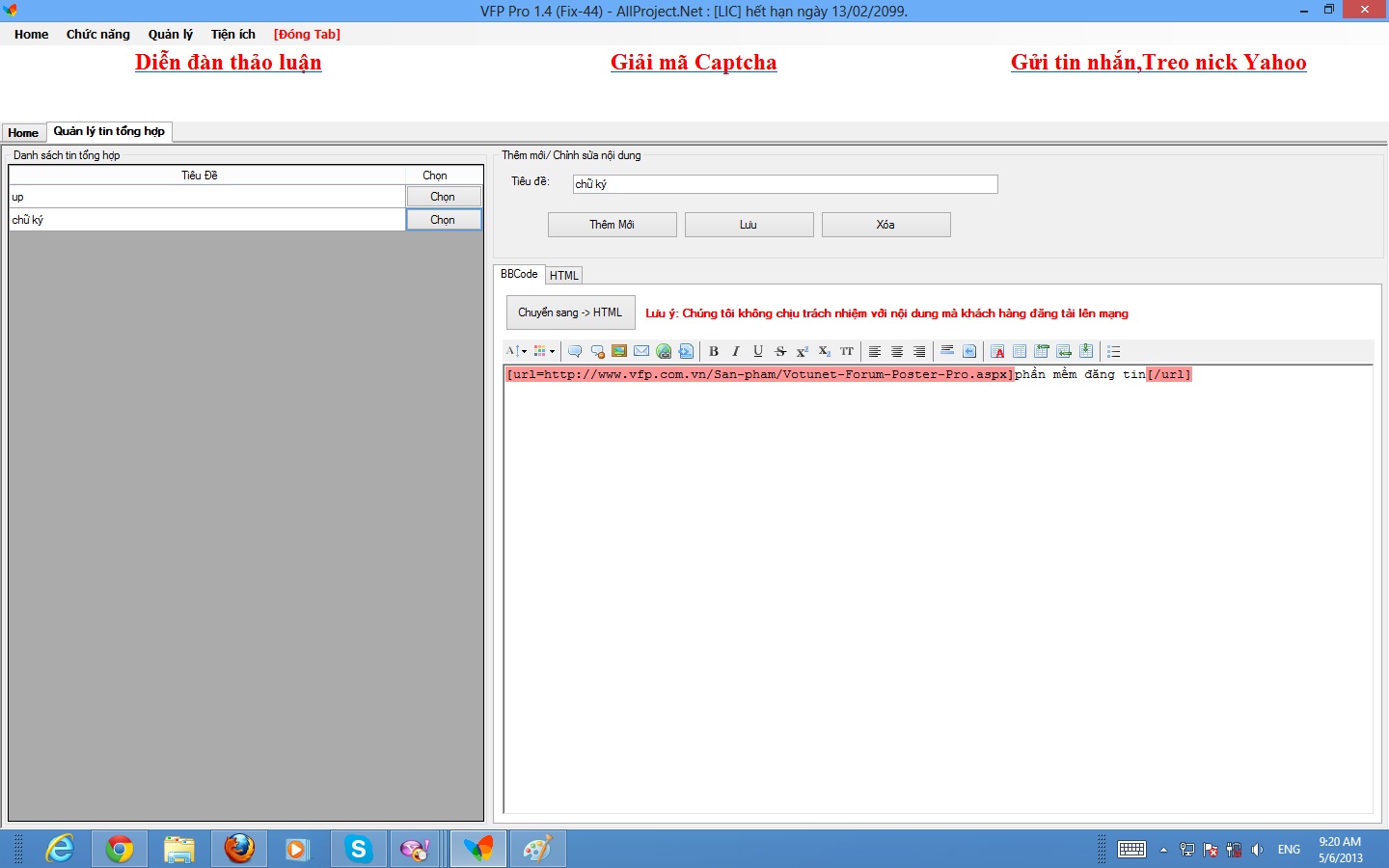Click the volume speaker tray icon

click(1257, 850)
